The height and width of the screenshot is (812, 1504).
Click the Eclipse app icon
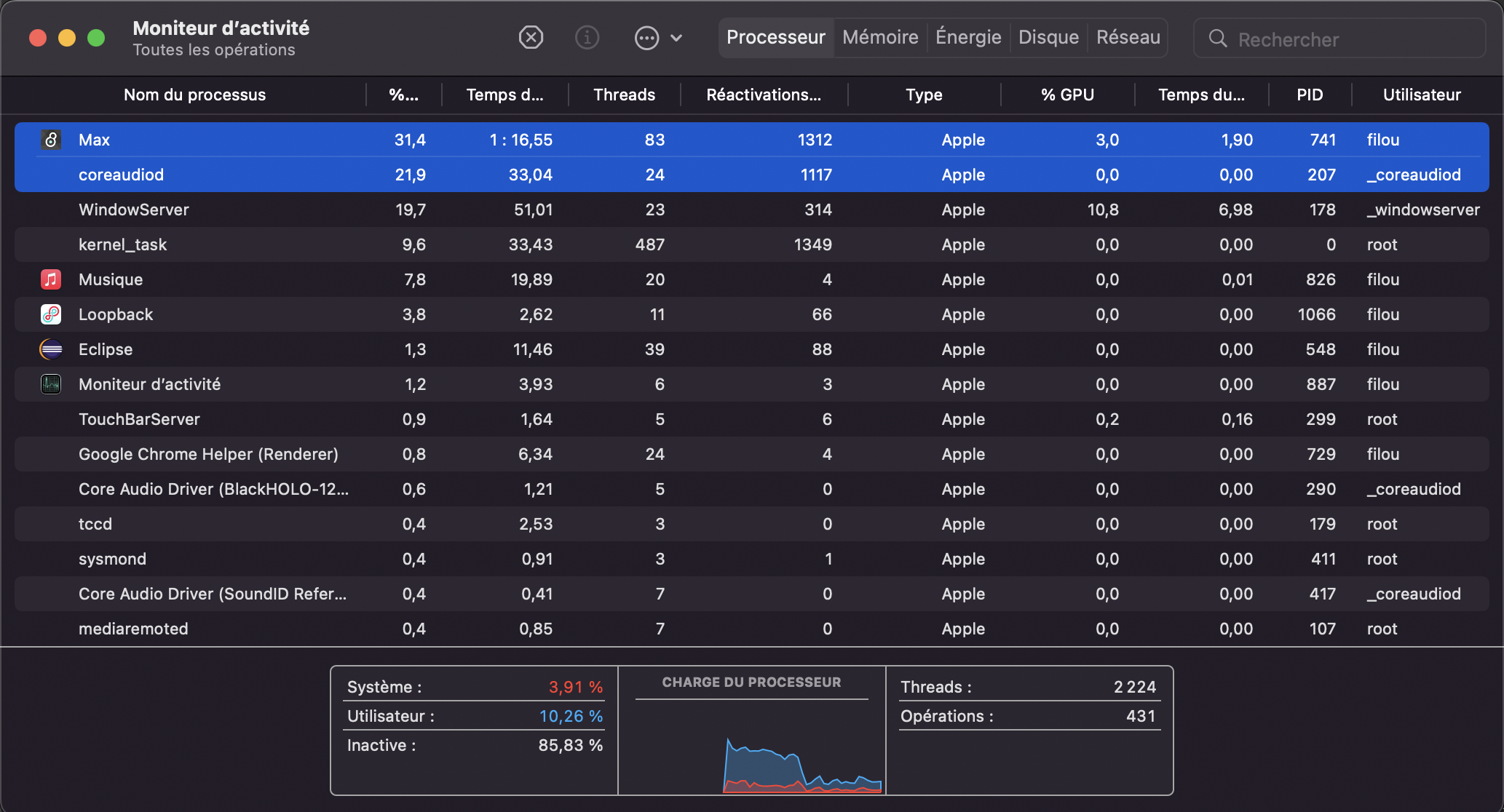click(x=51, y=349)
